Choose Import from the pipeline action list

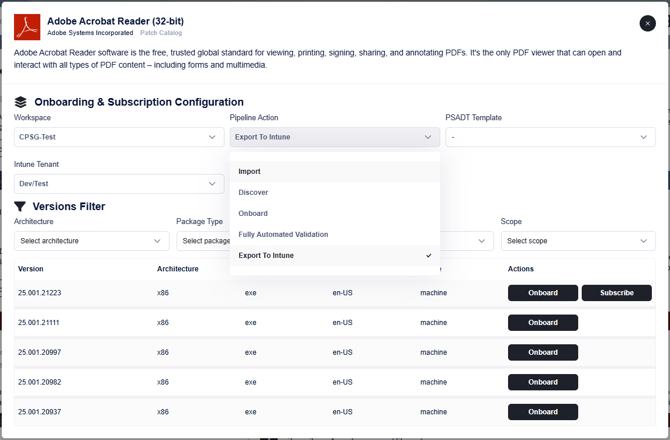[x=334, y=171]
